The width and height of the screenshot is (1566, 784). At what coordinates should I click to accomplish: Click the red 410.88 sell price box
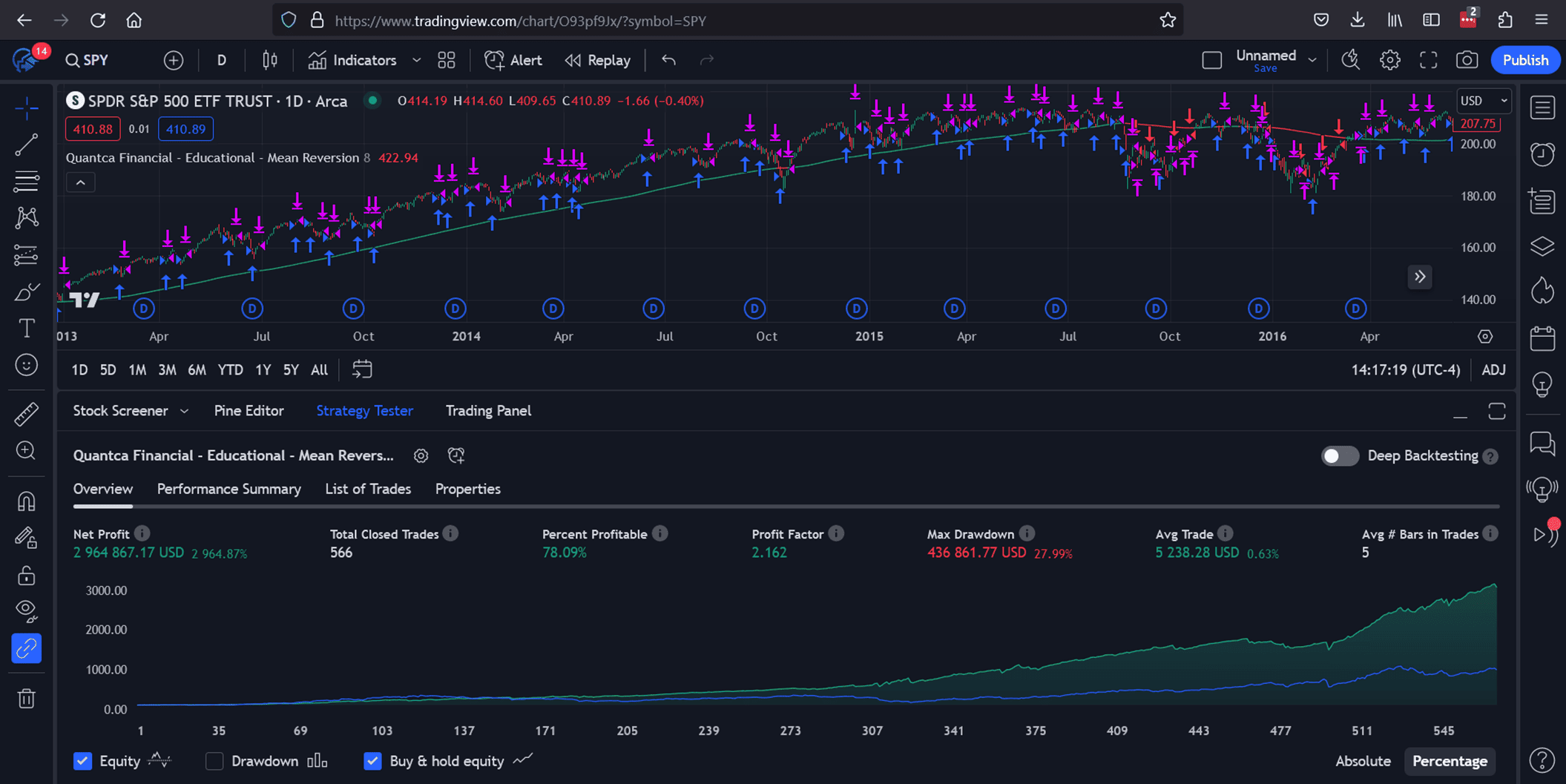pyautogui.click(x=93, y=129)
